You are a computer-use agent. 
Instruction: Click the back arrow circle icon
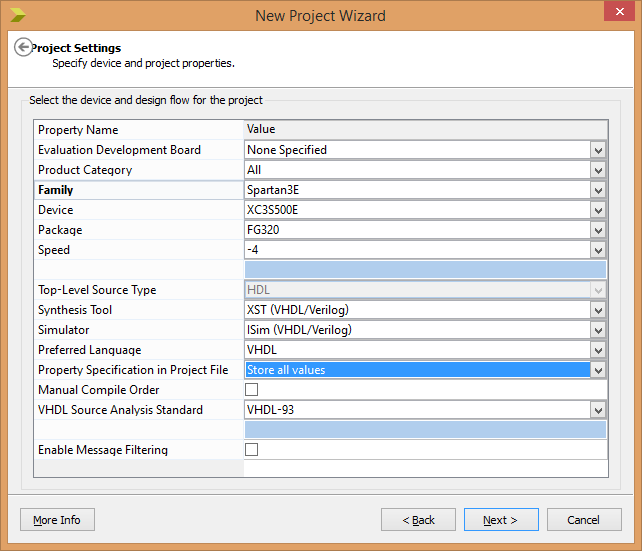pos(23,47)
